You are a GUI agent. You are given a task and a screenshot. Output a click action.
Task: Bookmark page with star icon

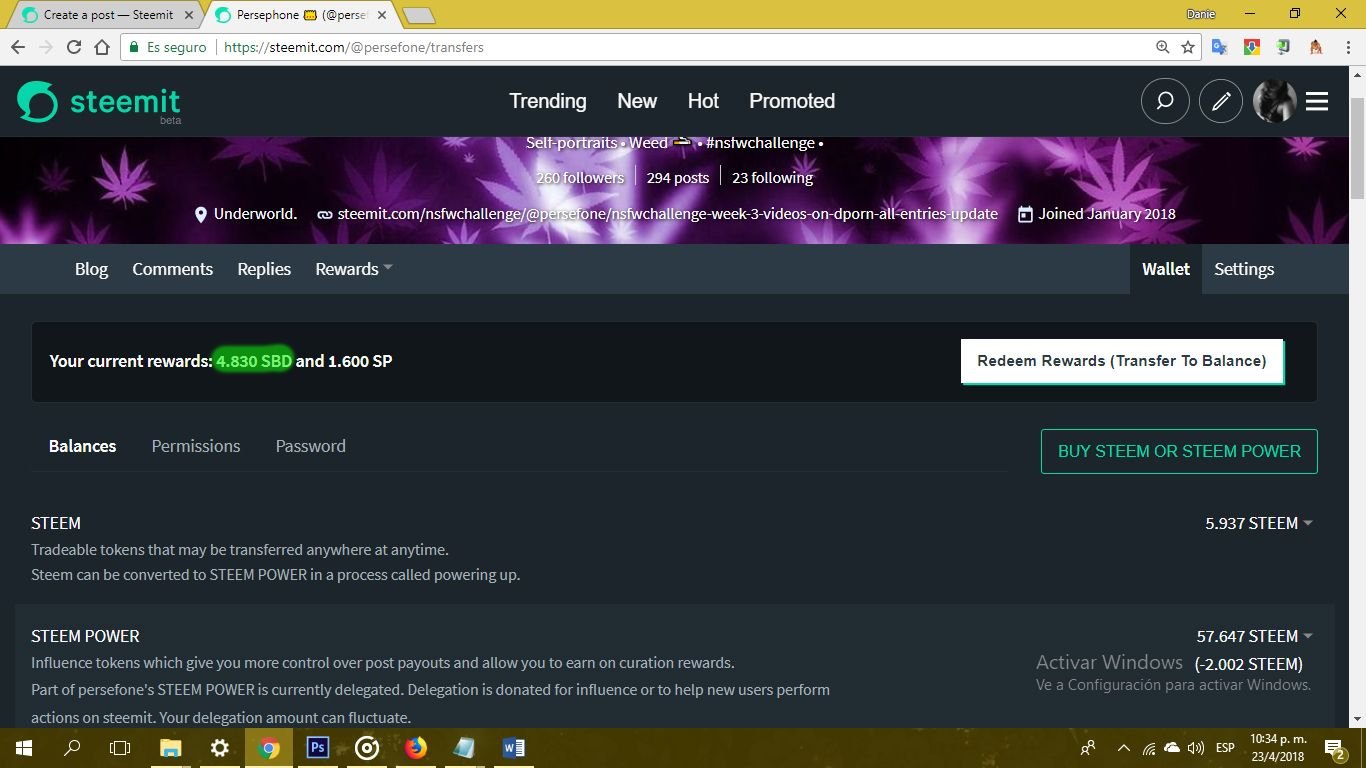click(x=1188, y=47)
